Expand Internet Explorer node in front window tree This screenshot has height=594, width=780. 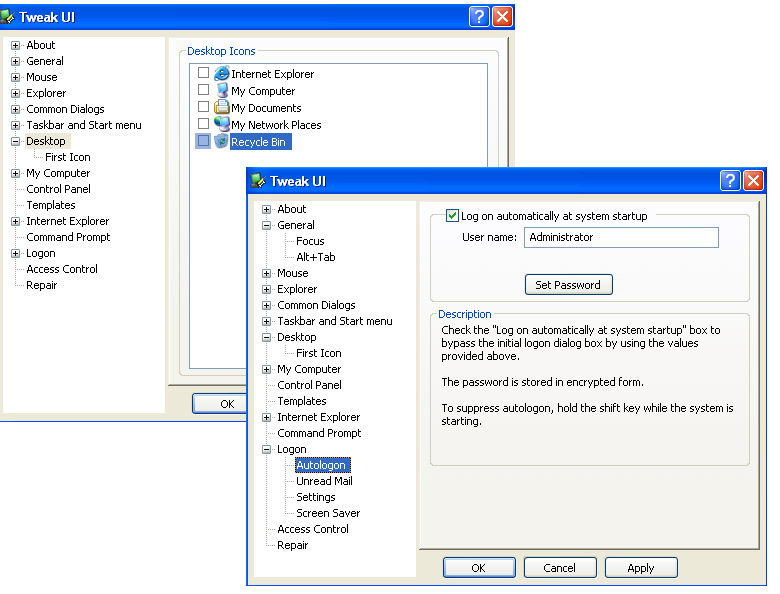(x=267, y=417)
